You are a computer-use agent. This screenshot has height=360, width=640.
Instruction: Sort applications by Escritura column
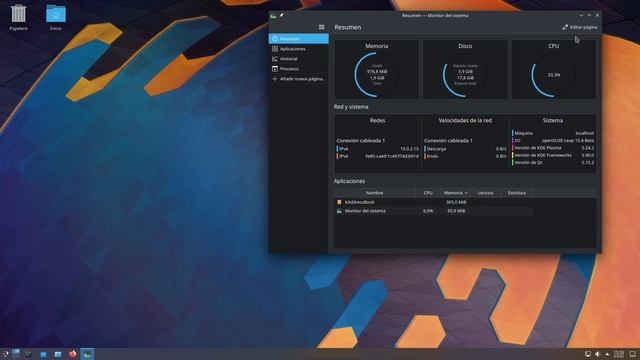click(x=517, y=193)
